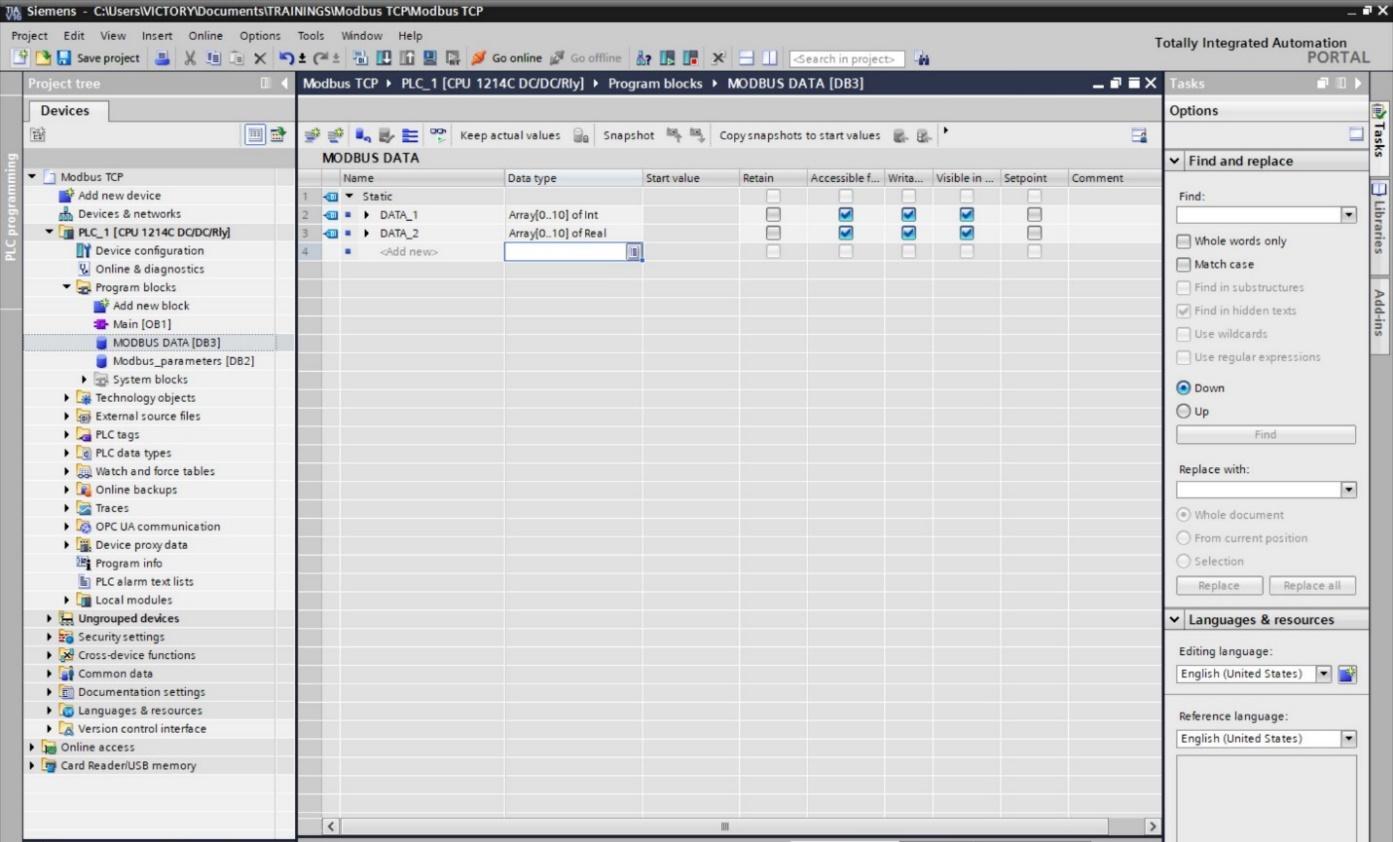Click the data type cell in Add new row

(573, 251)
